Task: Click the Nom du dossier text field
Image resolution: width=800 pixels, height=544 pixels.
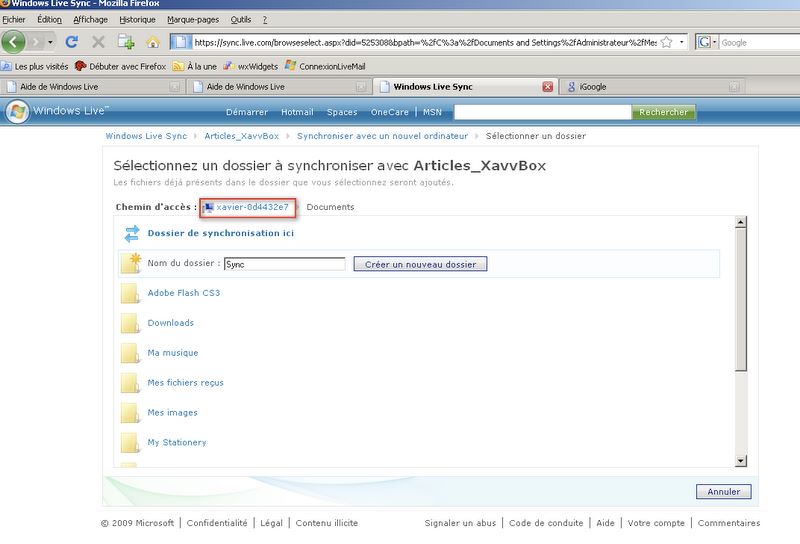Action: point(285,264)
